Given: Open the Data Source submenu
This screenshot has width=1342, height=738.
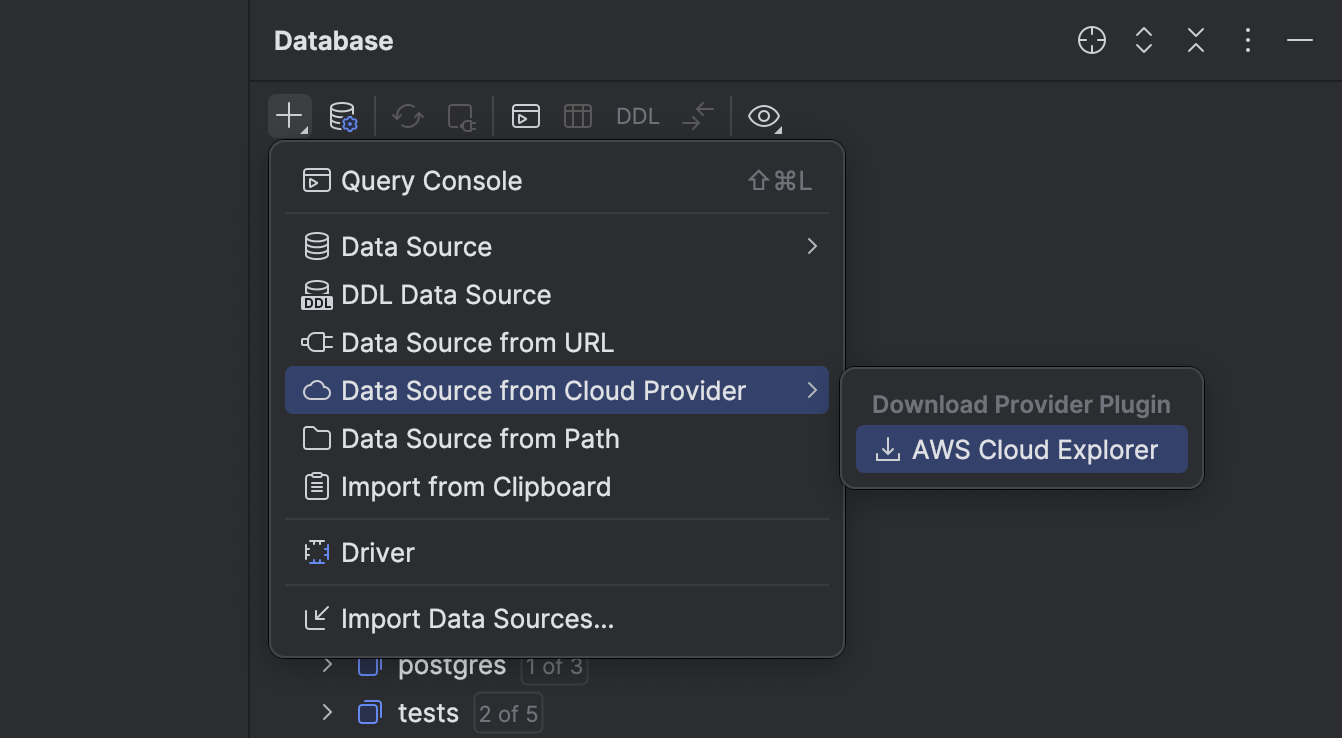Looking at the screenshot, I should click(x=416, y=246).
